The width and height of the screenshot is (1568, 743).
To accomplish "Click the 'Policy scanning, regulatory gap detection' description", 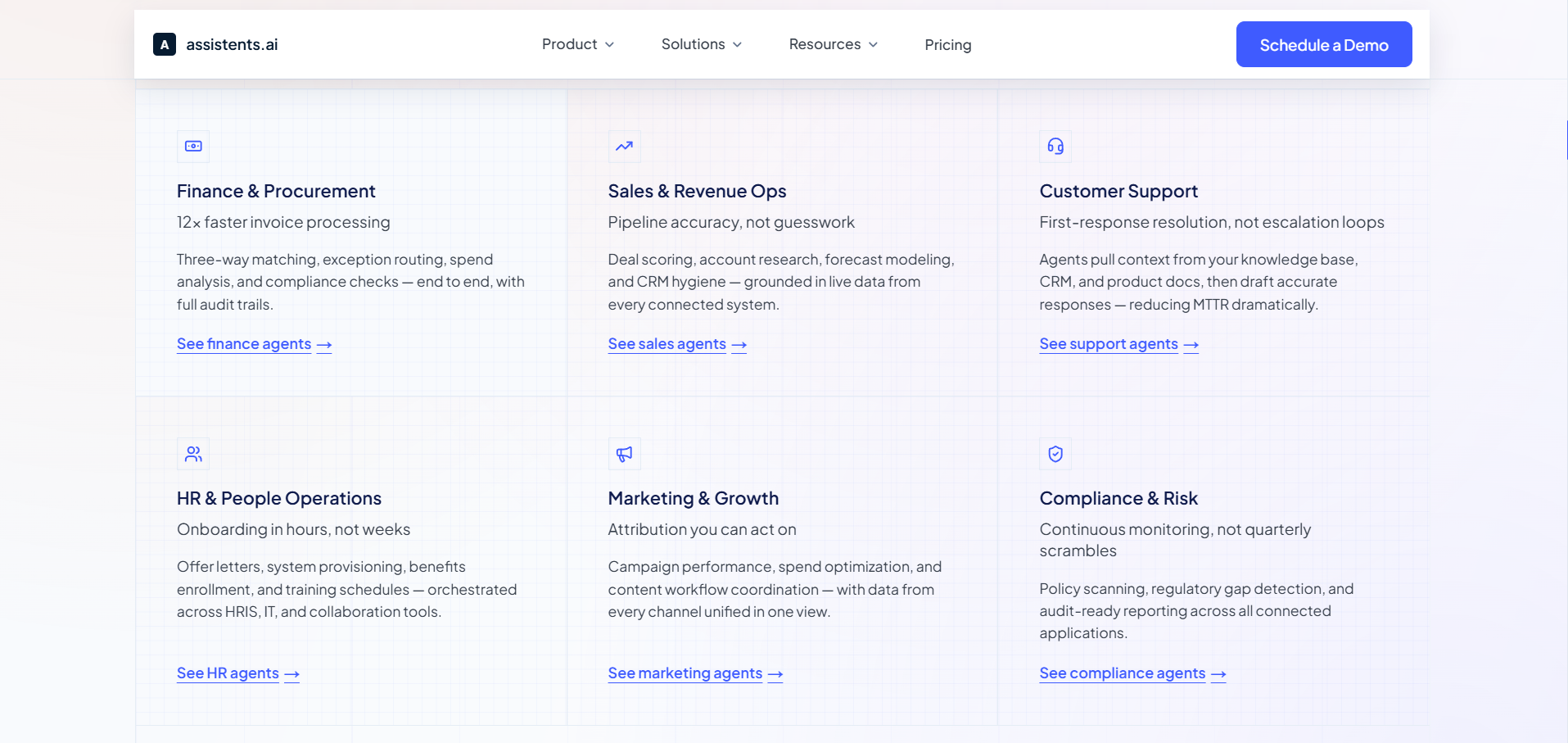I will click(1196, 610).
